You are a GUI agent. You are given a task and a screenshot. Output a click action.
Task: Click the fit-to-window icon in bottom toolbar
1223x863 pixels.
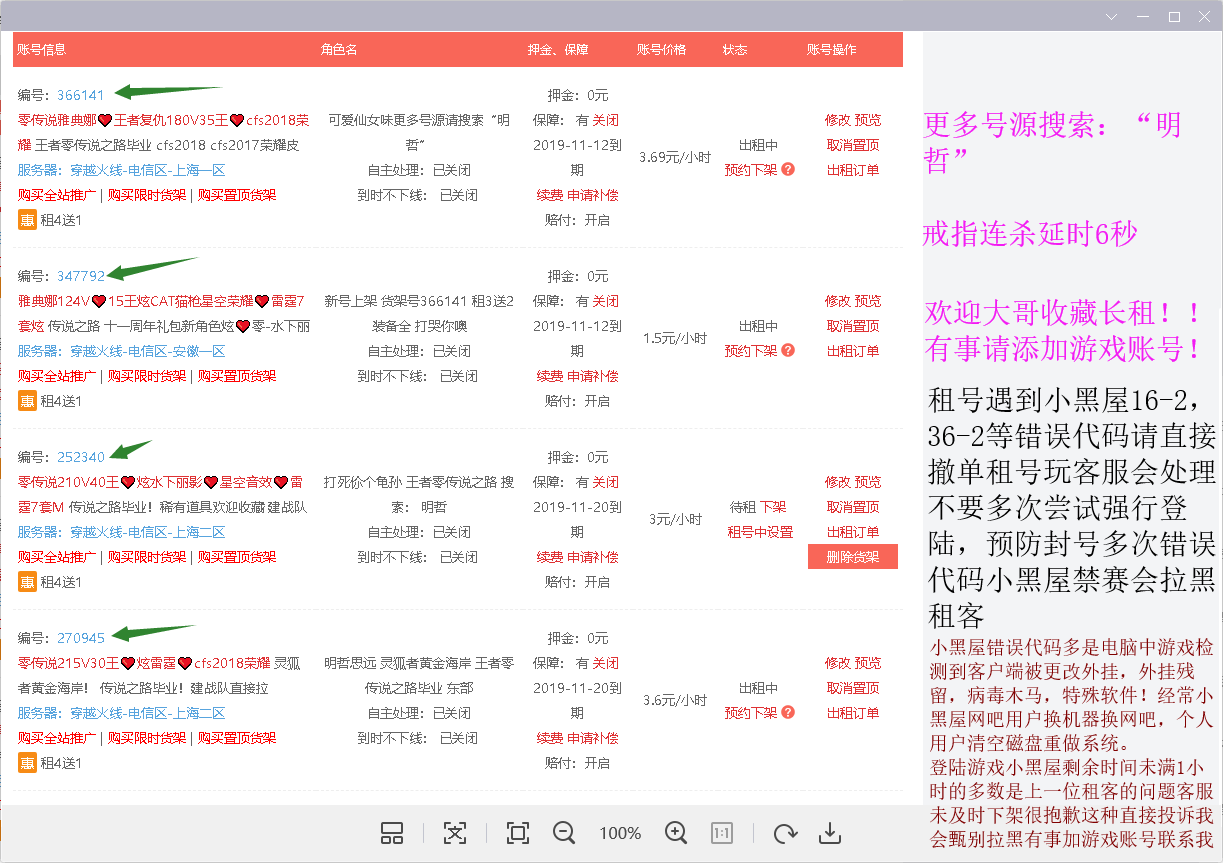(455, 833)
